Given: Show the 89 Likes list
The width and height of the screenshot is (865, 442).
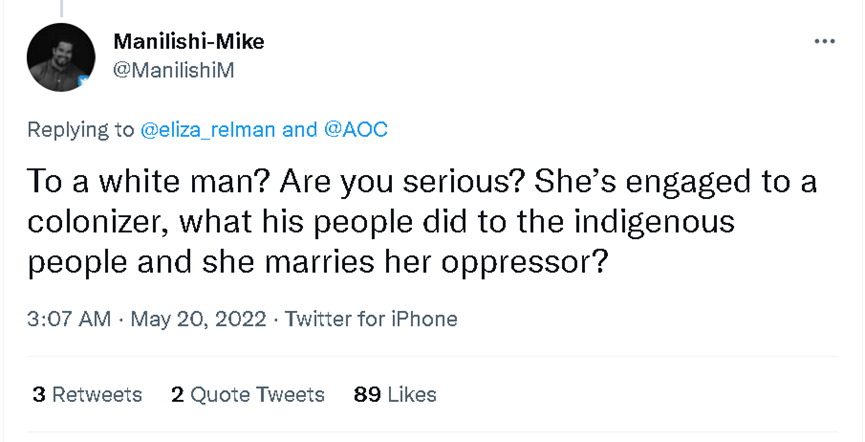Looking at the screenshot, I should tap(395, 394).
